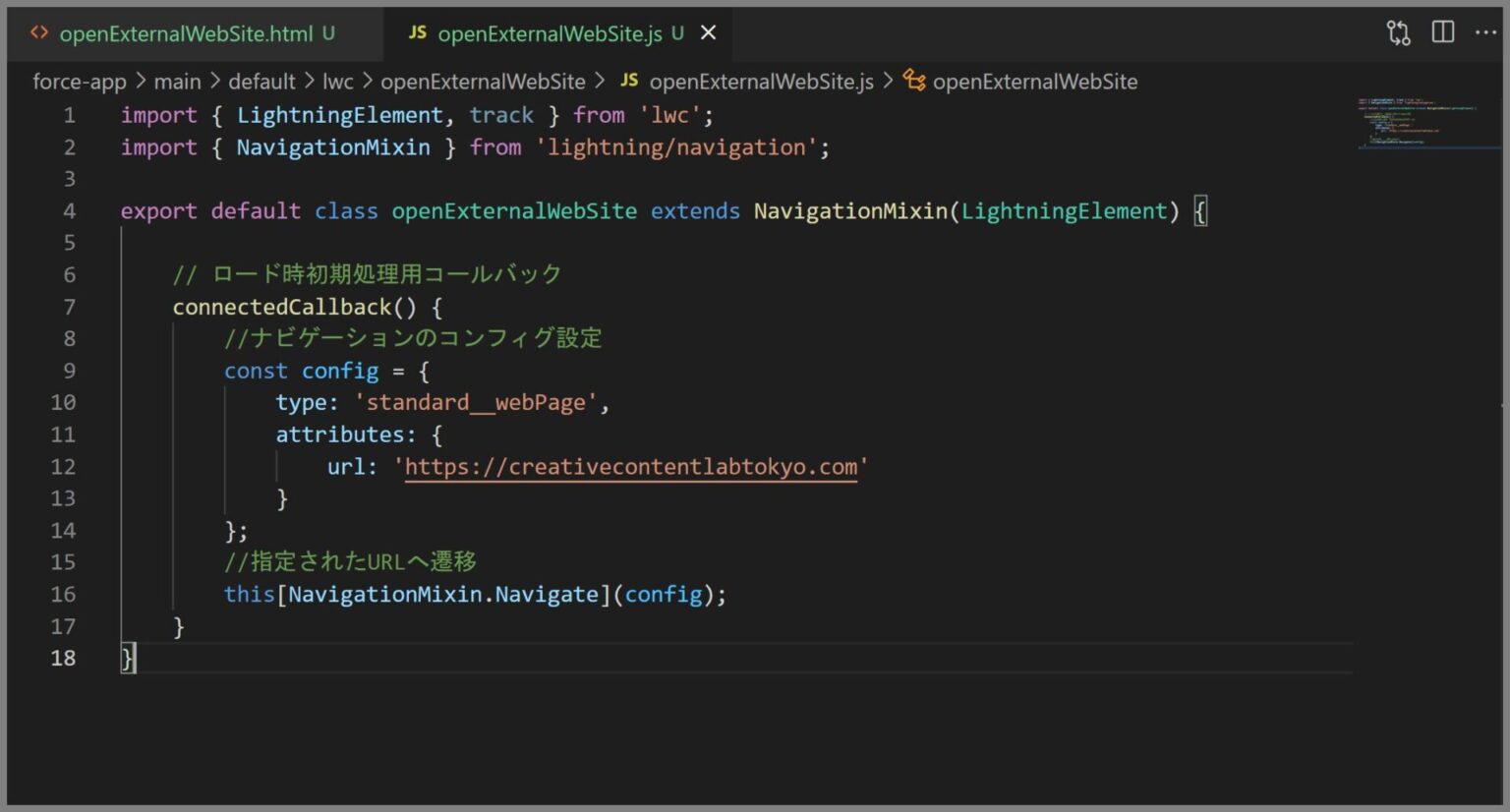Close the openExternalWebSite.js tab
The height and width of the screenshot is (812, 1510).
708,31
